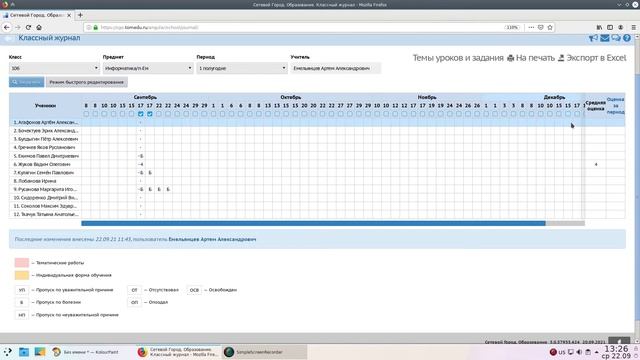Click the US keyboard layout indicator
The image size is (640, 360).
[562, 352]
